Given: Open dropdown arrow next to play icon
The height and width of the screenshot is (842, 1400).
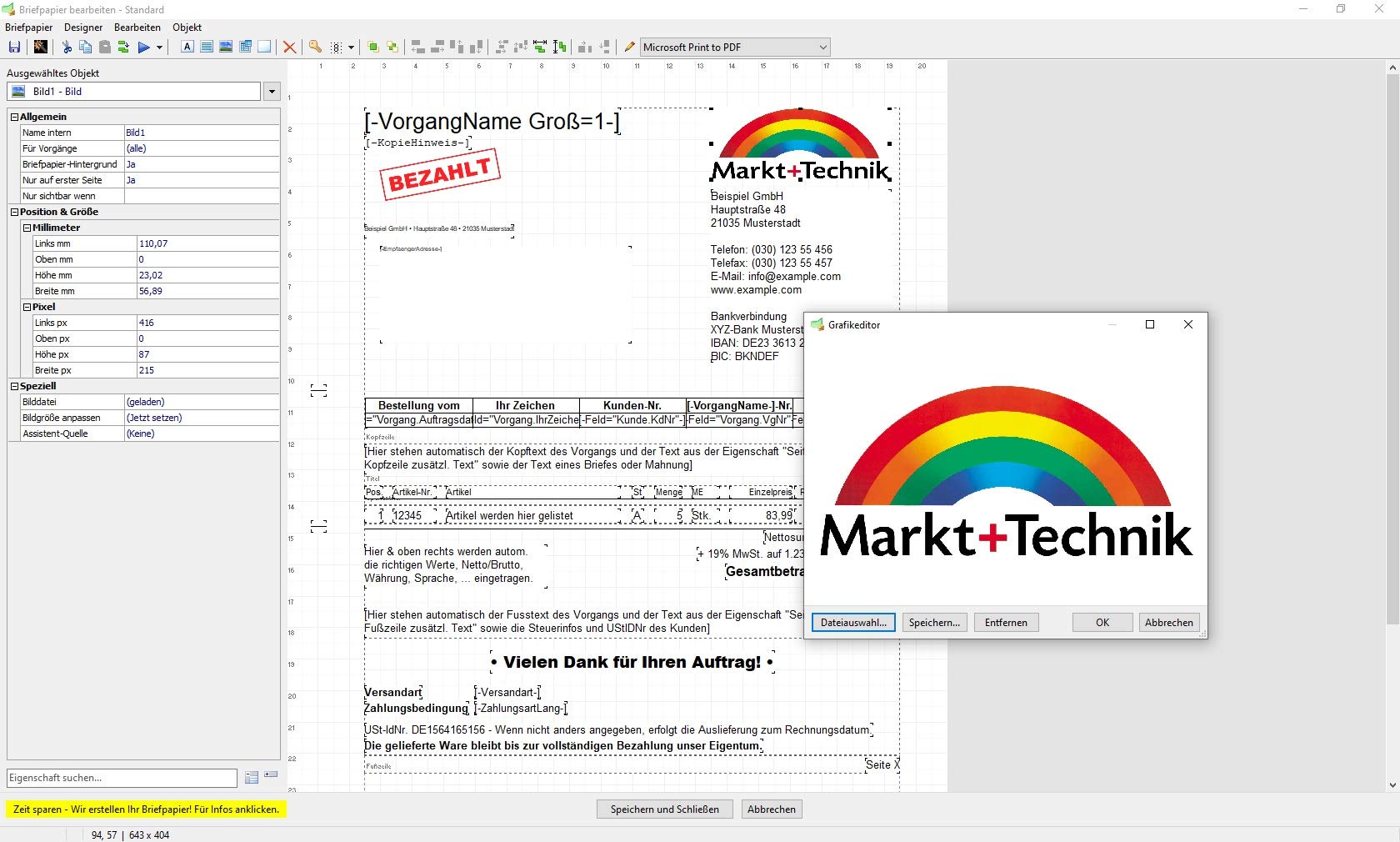Looking at the screenshot, I should (x=159, y=48).
